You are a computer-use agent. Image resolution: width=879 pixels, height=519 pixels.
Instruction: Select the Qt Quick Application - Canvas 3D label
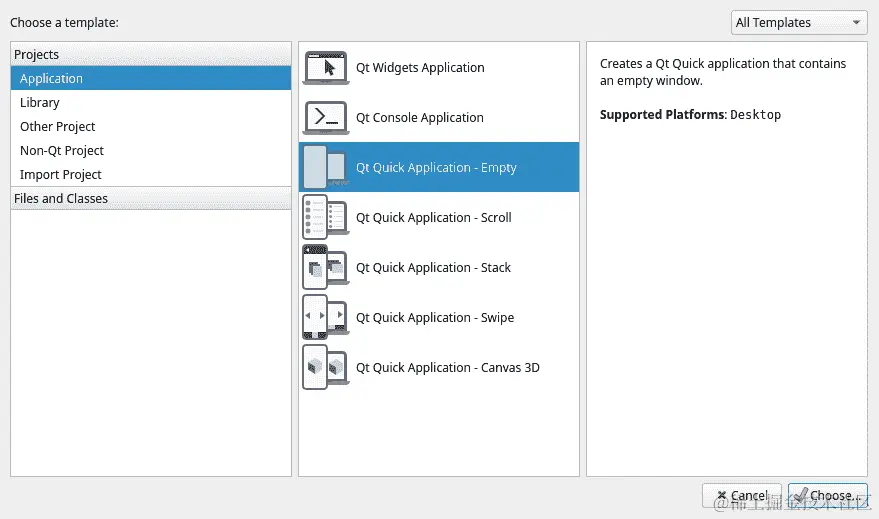click(448, 368)
